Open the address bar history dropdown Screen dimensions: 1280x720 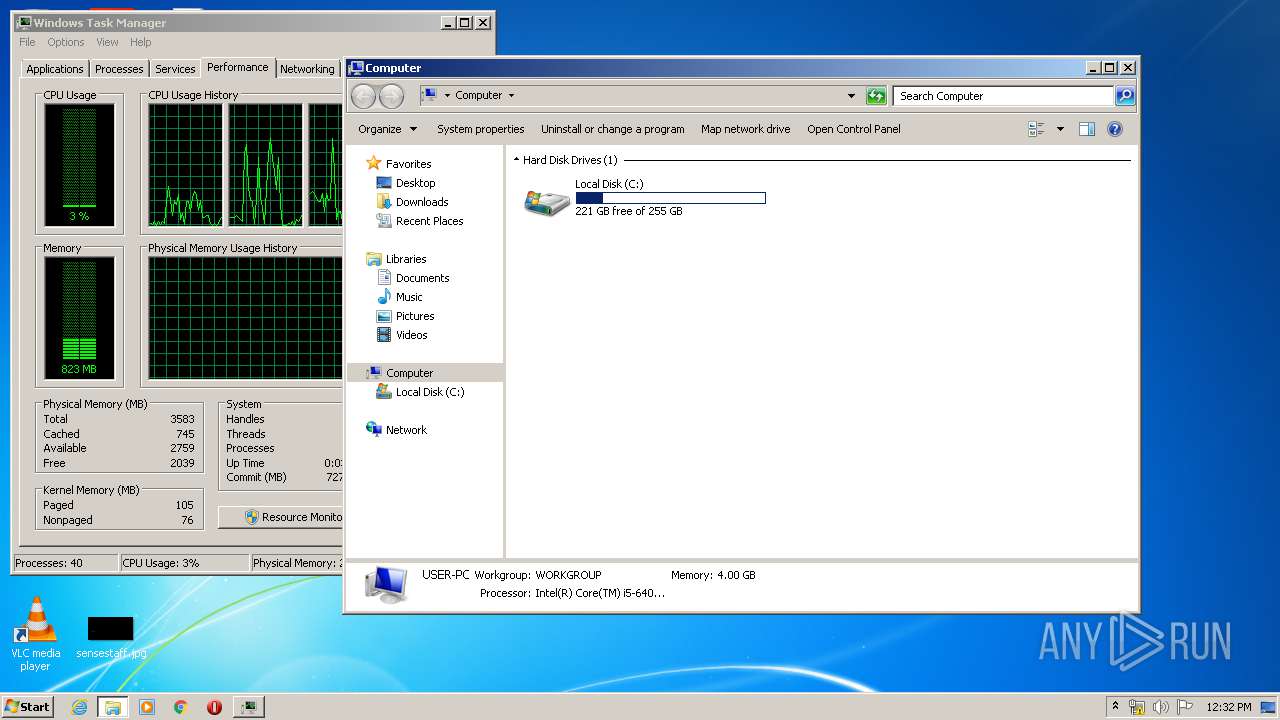[851, 96]
